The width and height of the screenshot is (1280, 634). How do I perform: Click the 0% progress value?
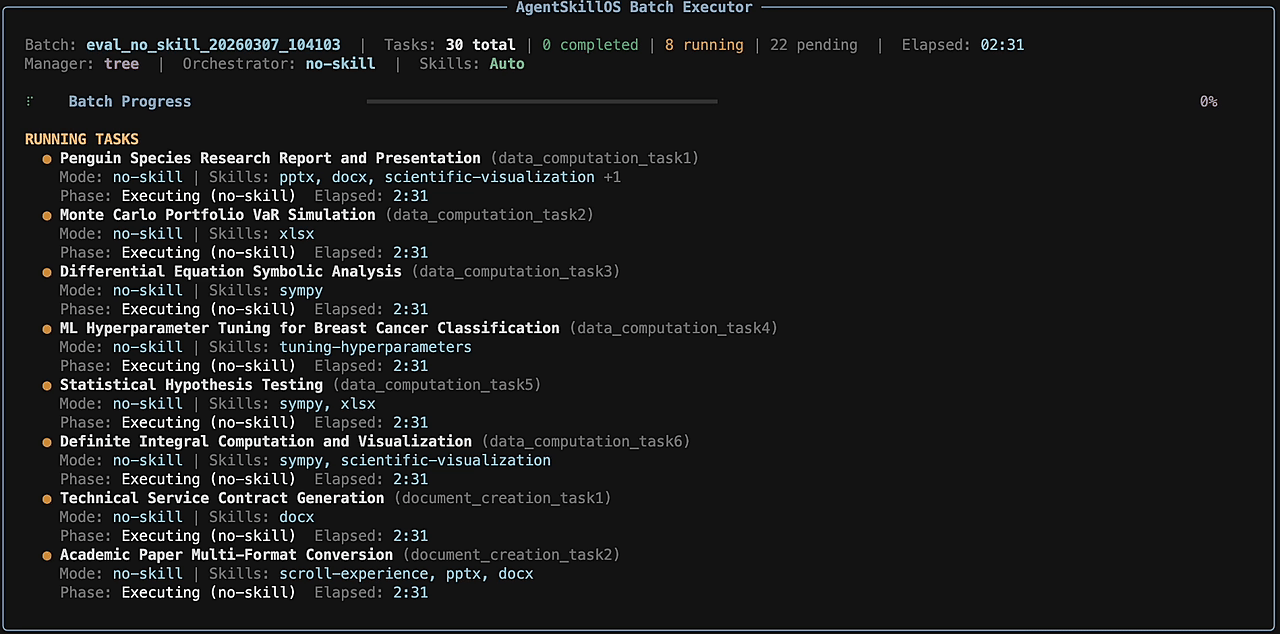(x=1208, y=101)
